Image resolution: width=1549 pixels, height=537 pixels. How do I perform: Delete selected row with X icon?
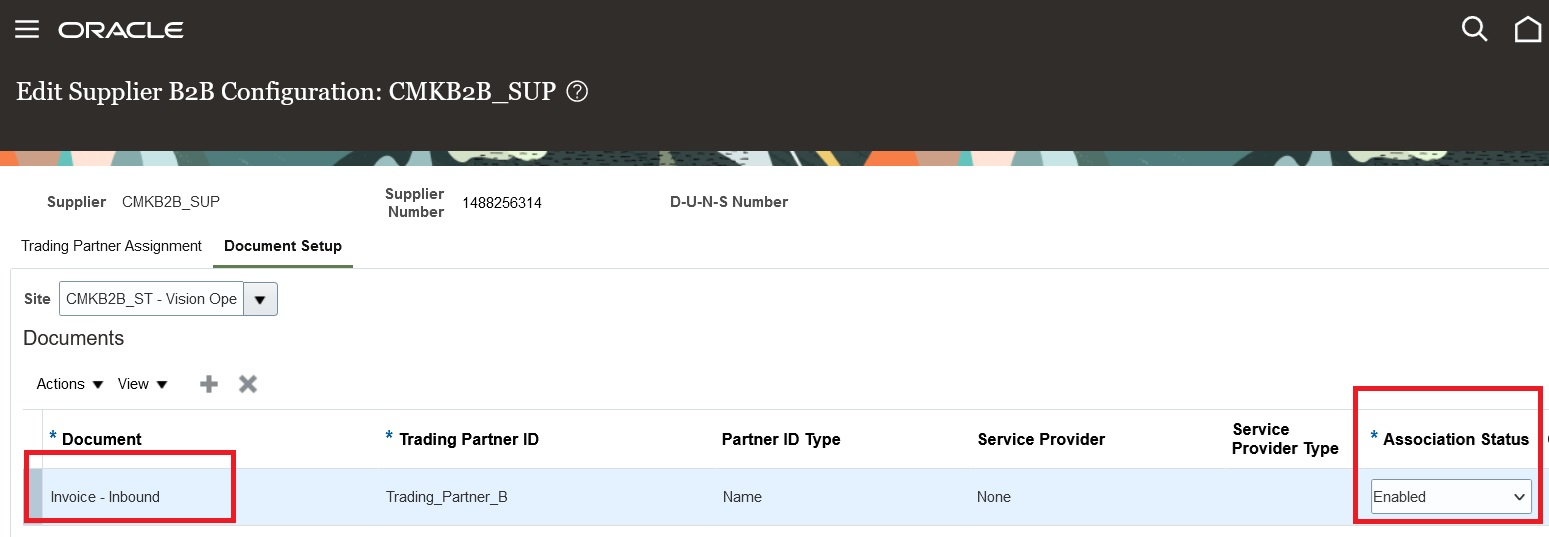click(x=248, y=384)
